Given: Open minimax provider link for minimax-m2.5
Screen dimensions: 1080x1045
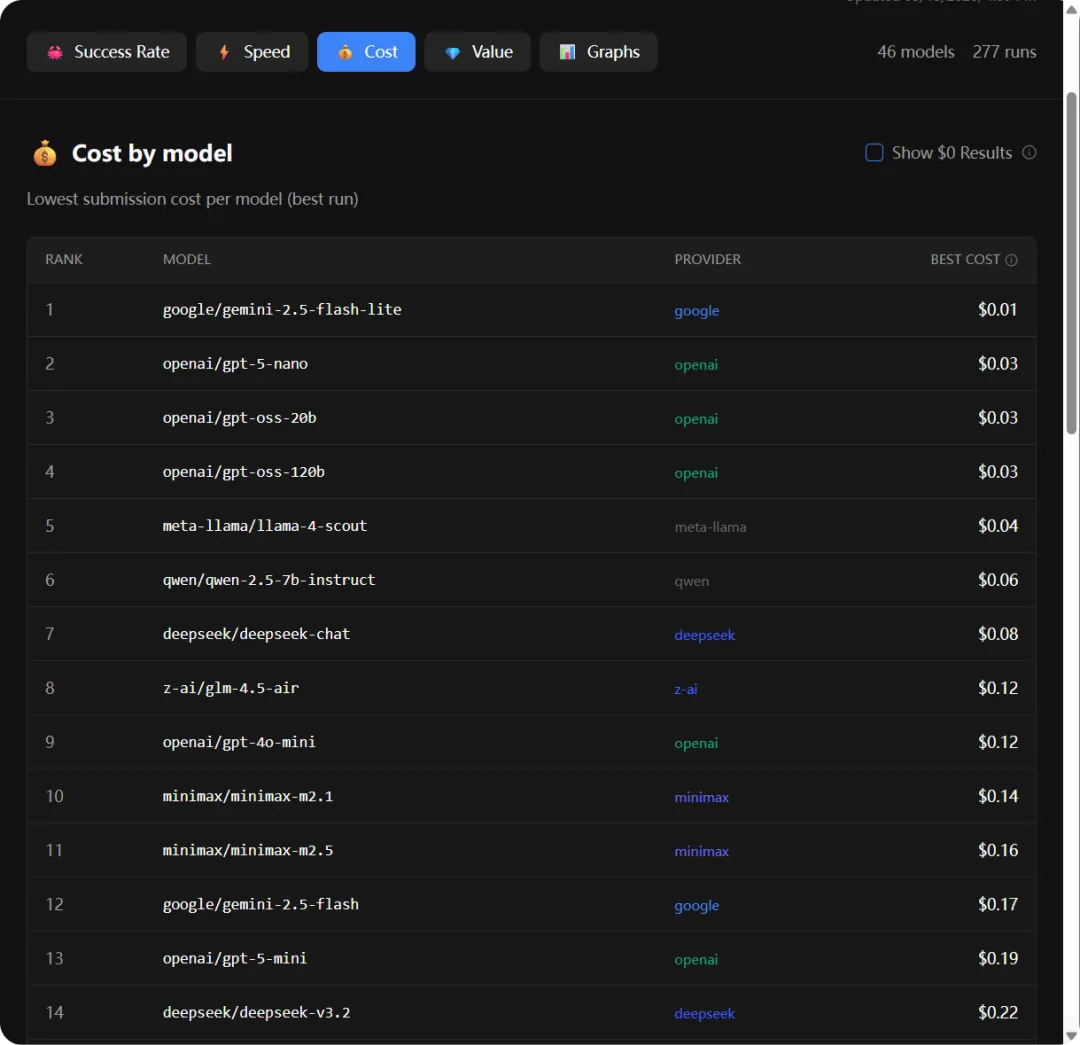Looking at the screenshot, I should pos(701,851).
